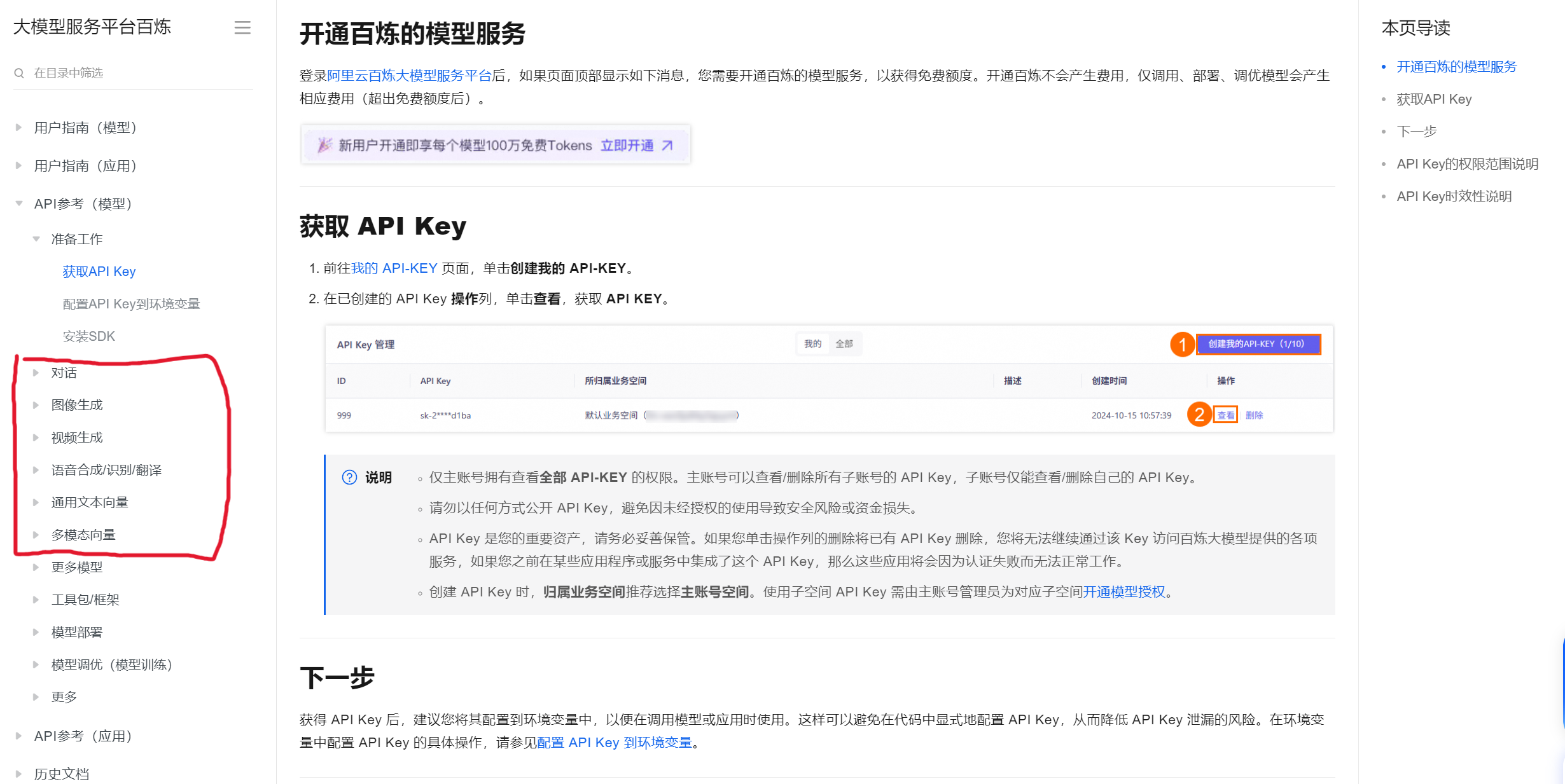Open the 我的 API-KEY link
This screenshot has width=1565, height=784.
(394, 268)
